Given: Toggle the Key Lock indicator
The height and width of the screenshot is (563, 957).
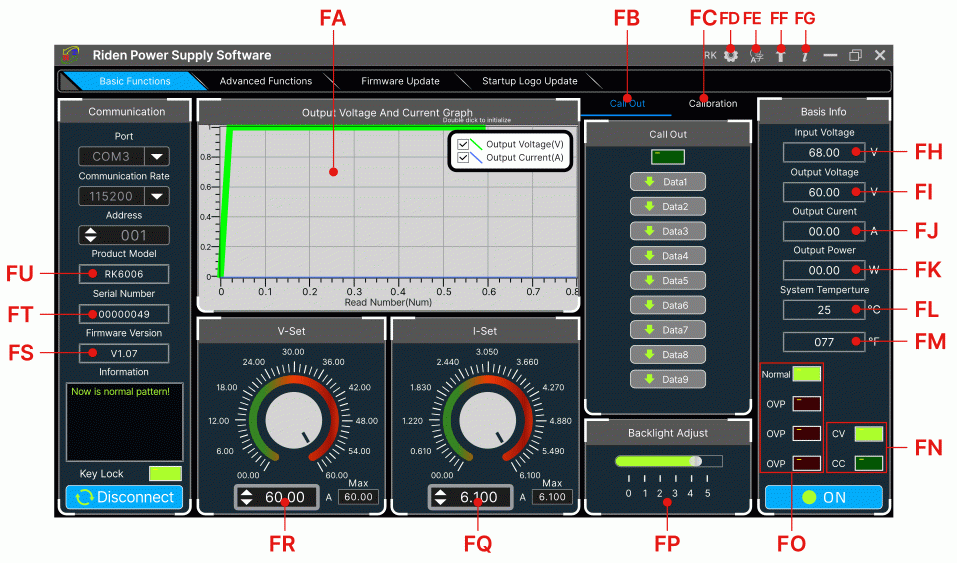Looking at the screenshot, I should 165,473.
